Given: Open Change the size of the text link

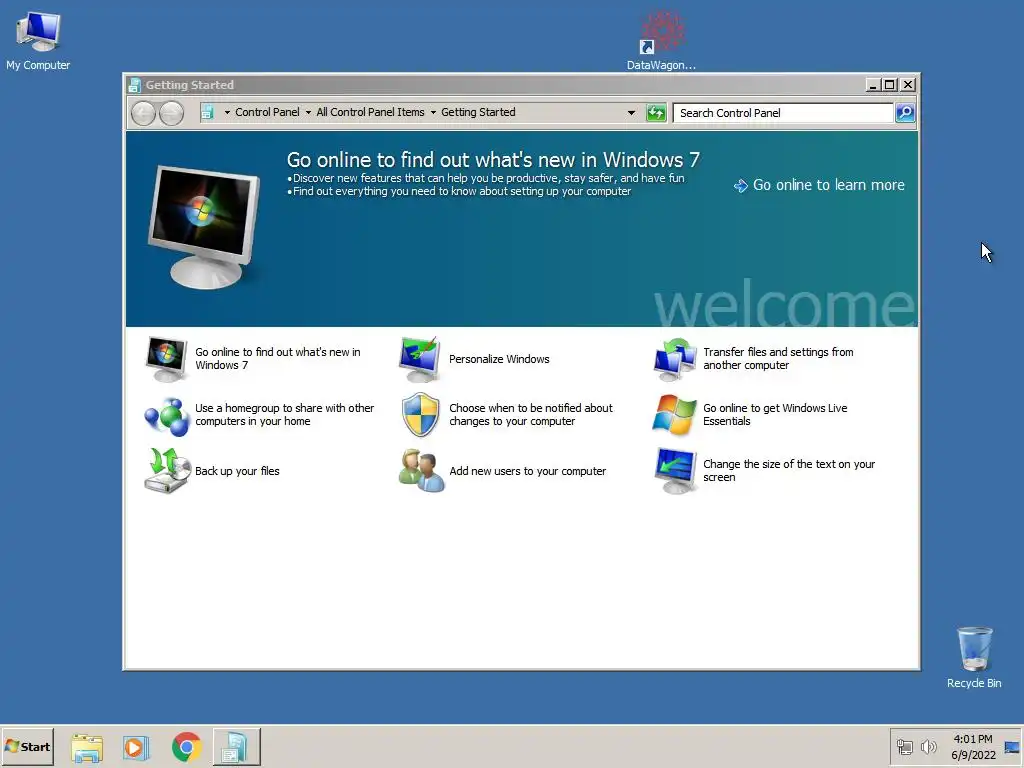Looking at the screenshot, I should click(x=788, y=471).
